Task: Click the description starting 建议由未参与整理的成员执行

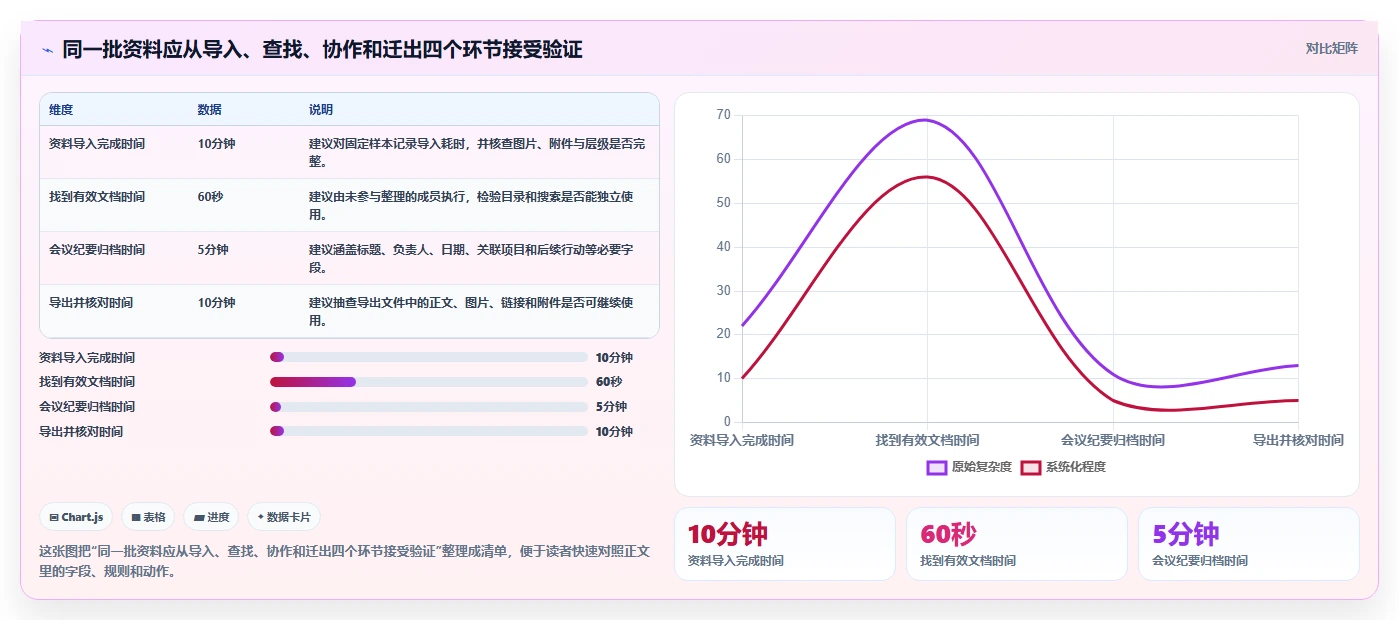Action: coord(471,206)
